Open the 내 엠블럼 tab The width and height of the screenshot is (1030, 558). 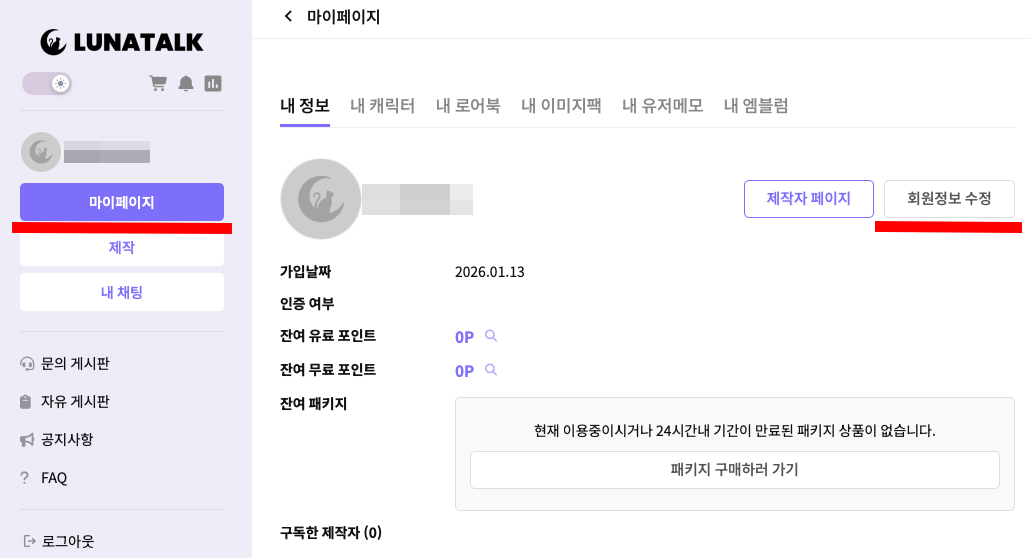tap(755, 106)
